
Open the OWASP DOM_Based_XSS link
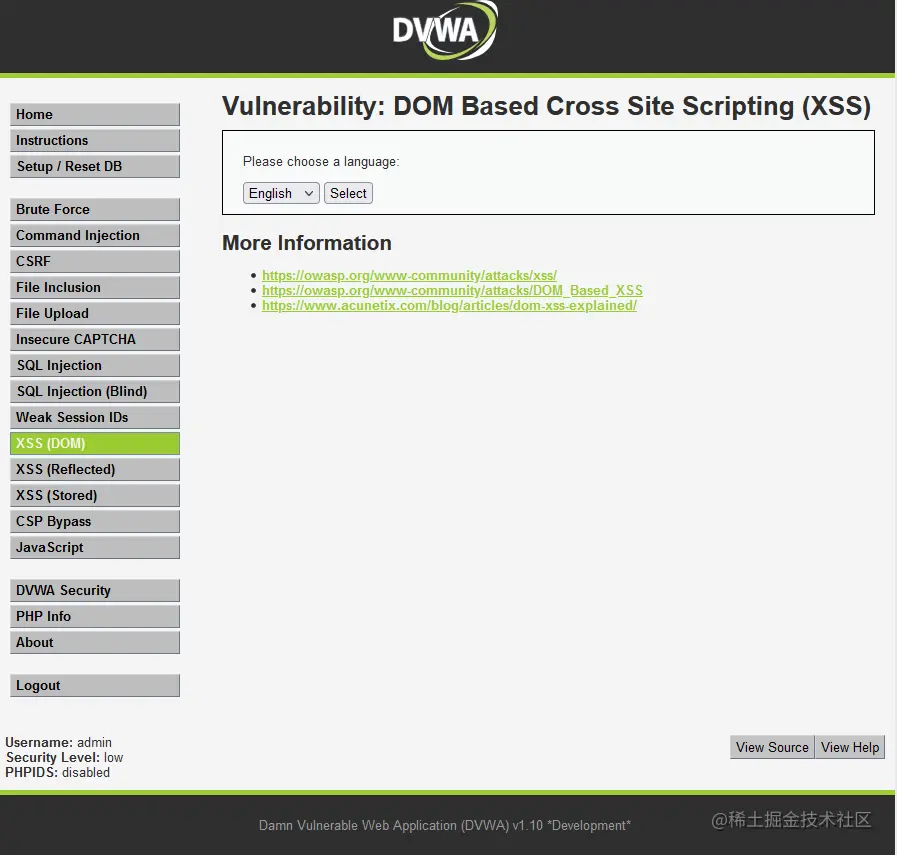[453, 291]
